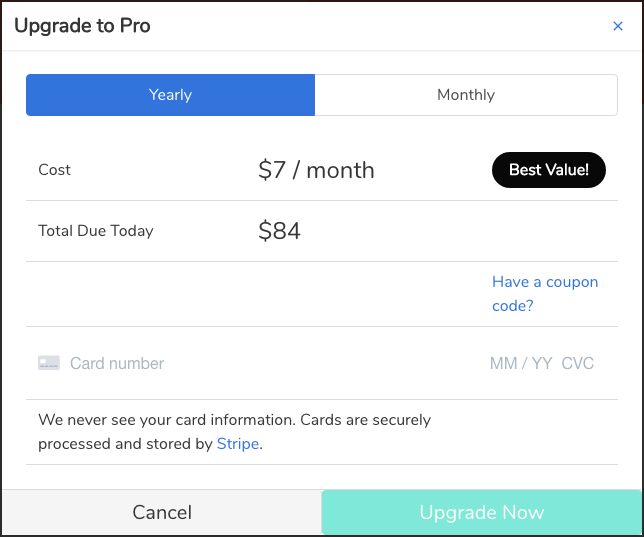Image resolution: width=644 pixels, height=537 pixels.
Task: Click the credit card icon
Action: pyautogui.click(x=49, y=363)
